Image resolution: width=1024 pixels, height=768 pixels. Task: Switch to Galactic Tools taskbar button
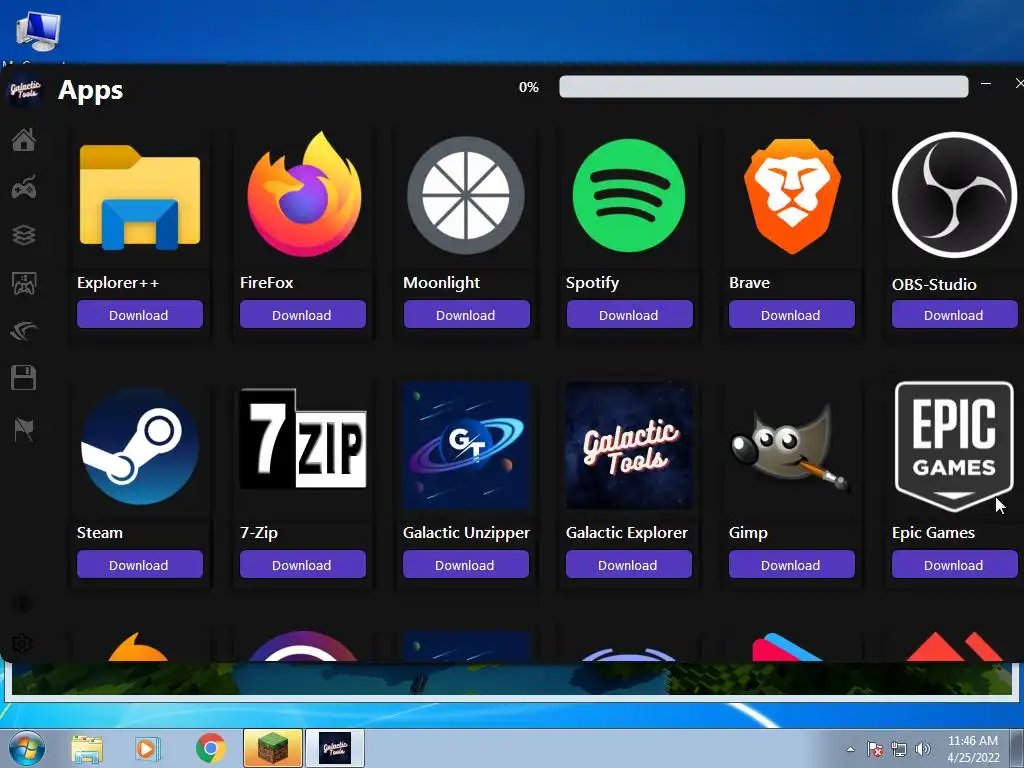click(x=334, y=748)
